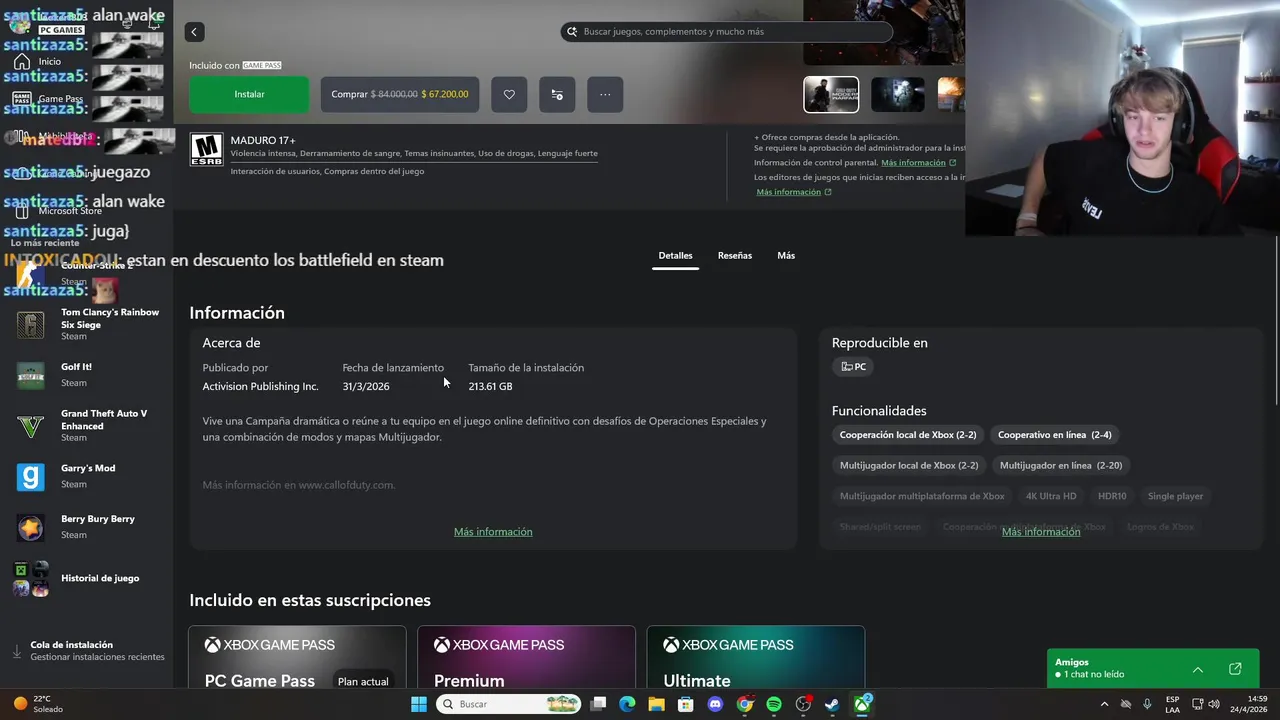Switch to the Detalles tab
The image size is (1280, 720).
pos(675,256)
